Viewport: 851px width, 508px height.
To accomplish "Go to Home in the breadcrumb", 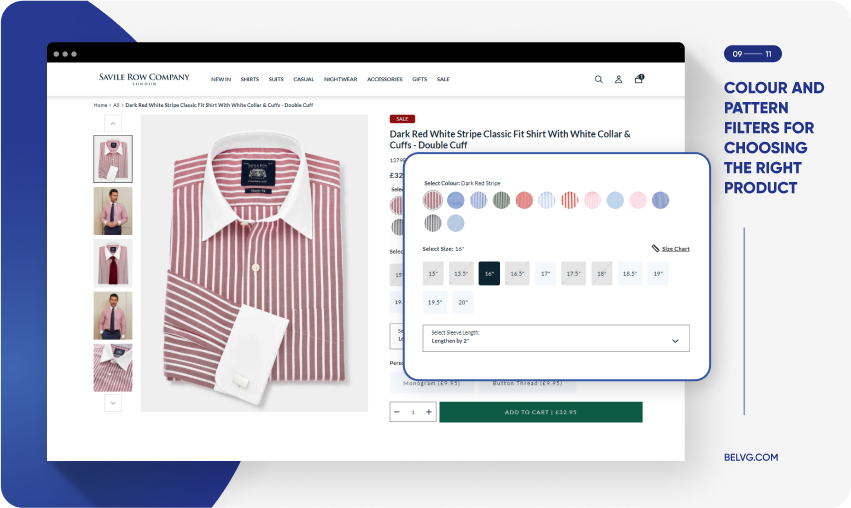I will coord(100,105).
